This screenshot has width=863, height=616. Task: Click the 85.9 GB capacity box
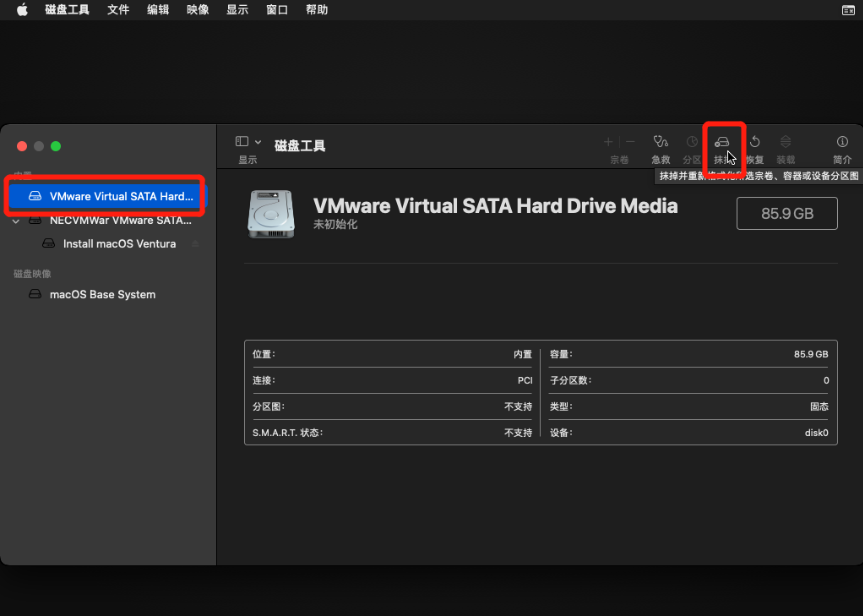point(787,214)
